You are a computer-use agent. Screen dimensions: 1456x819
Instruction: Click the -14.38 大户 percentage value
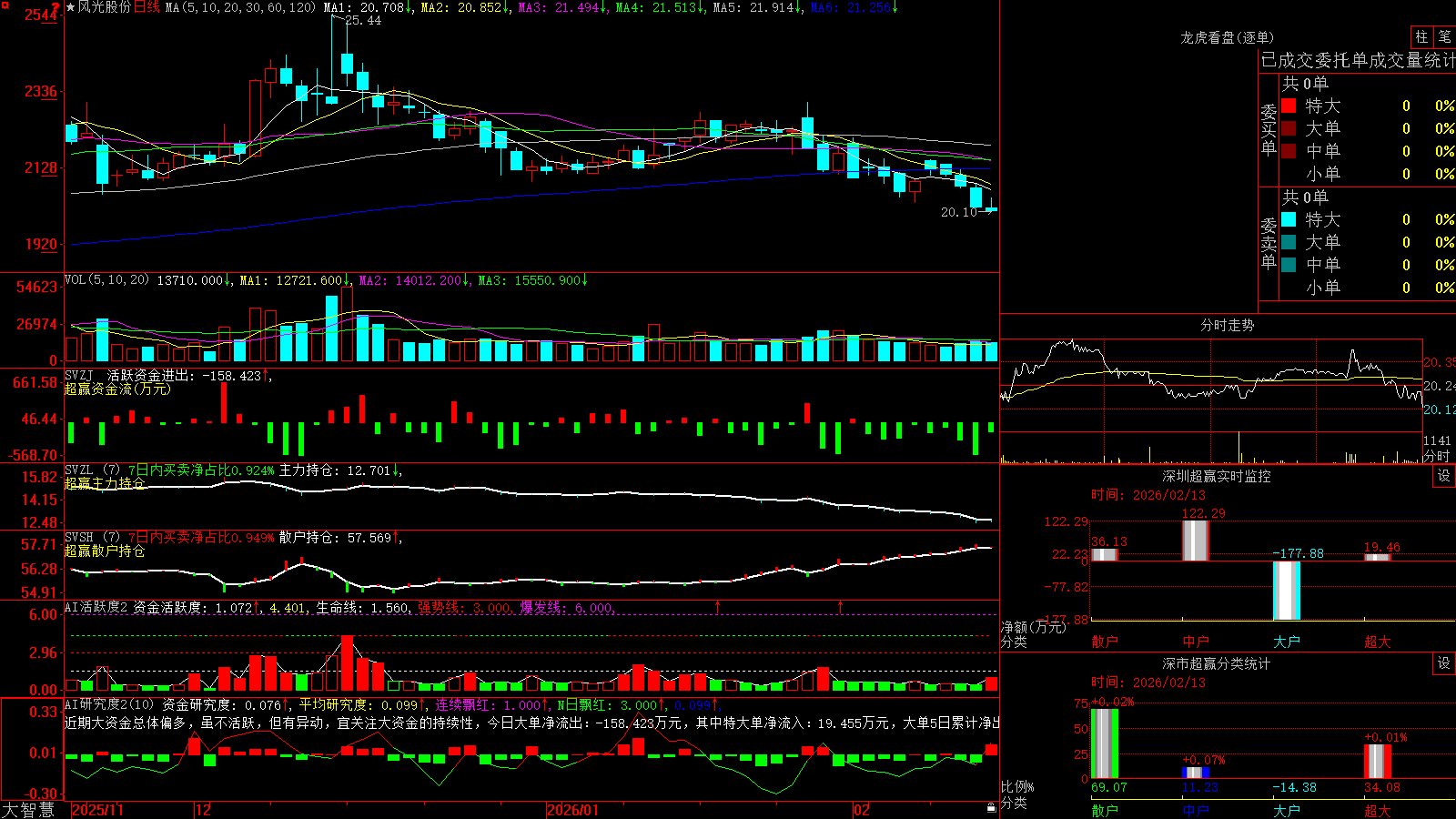tap(1294, 787)
